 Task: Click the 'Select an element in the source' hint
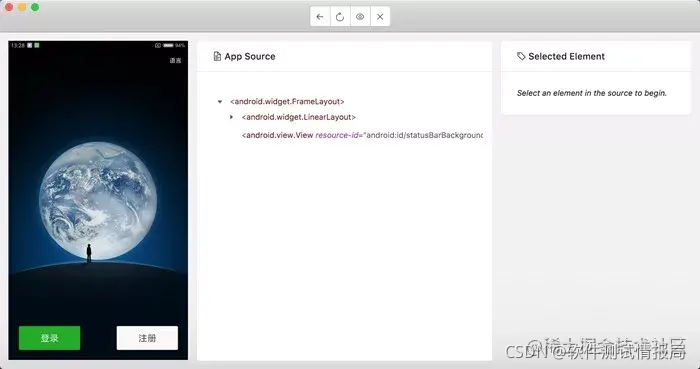coord(592,93)
